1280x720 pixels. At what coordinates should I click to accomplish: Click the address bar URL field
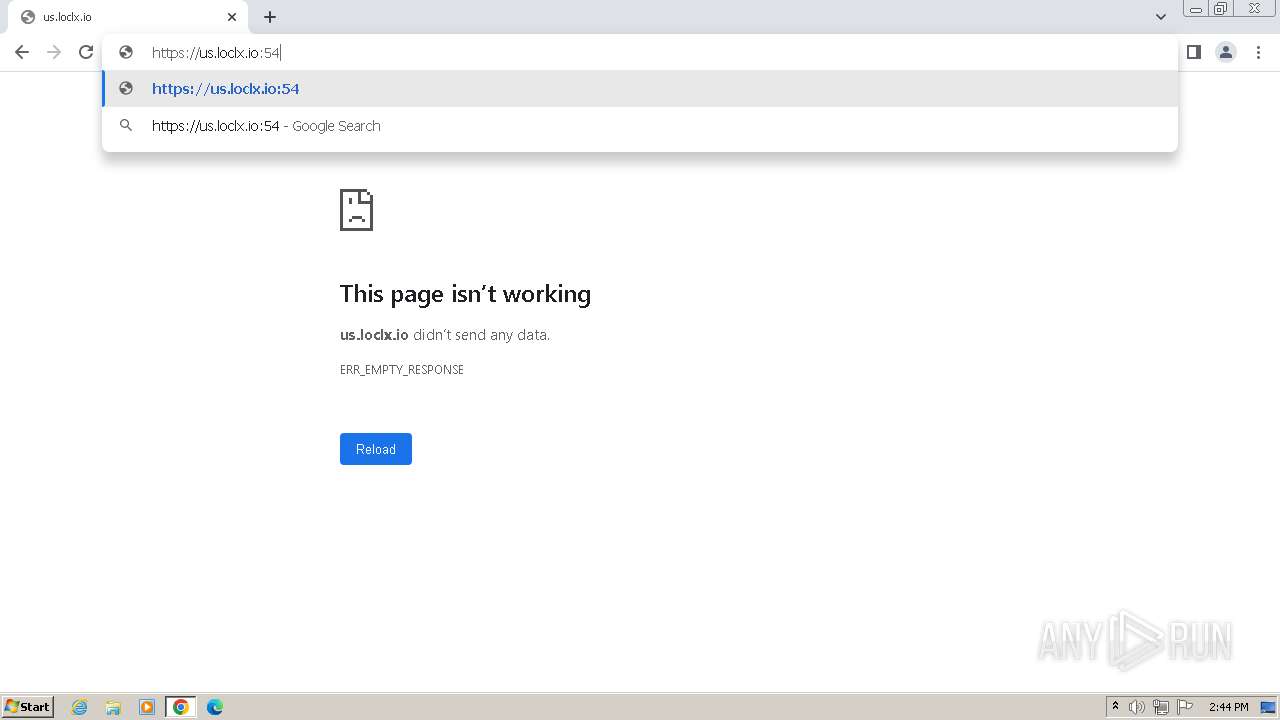coord(640,52)
